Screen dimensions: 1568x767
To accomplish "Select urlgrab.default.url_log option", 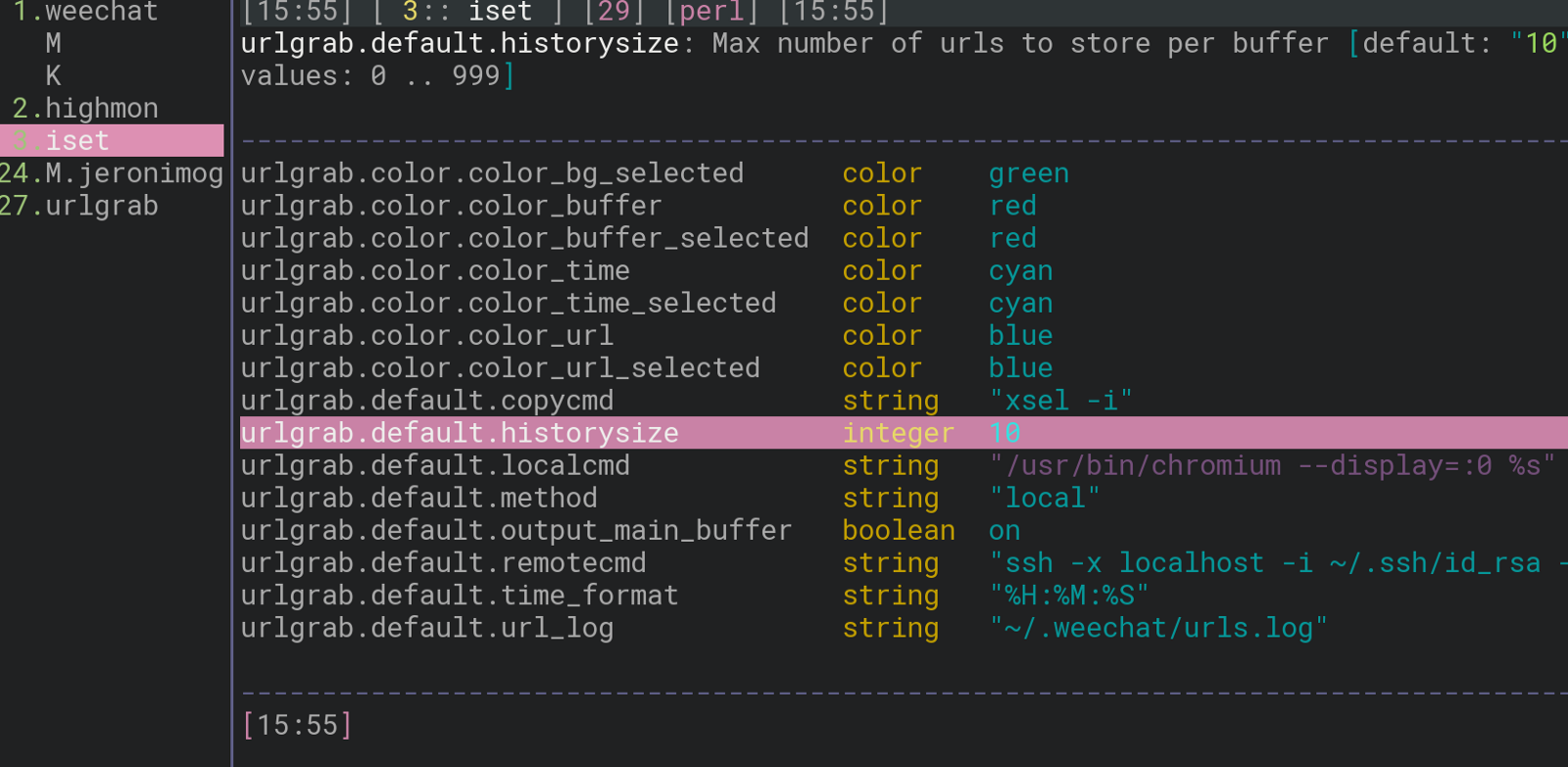I will [427, 628].
